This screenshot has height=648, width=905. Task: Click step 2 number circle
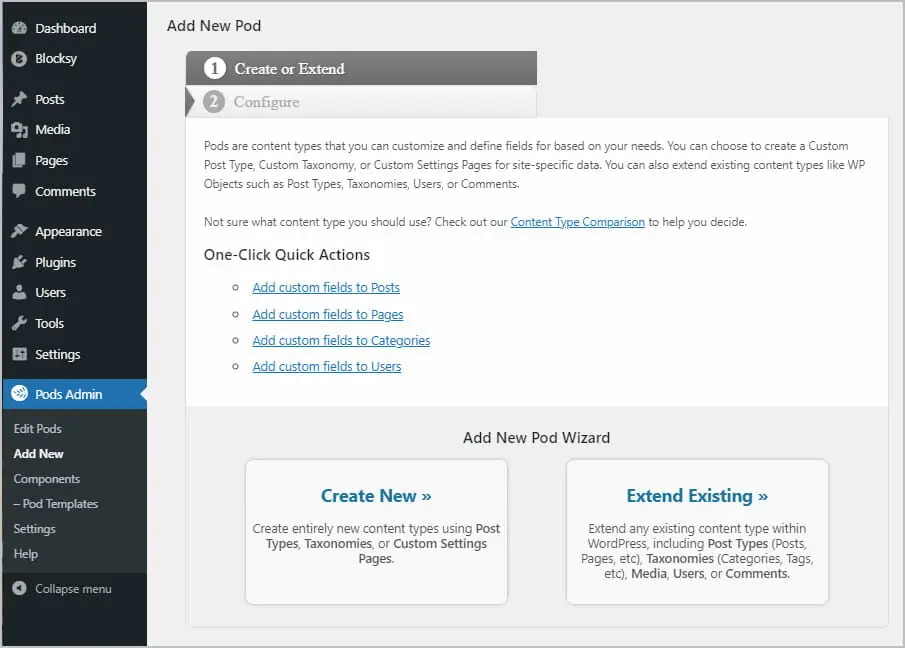tap(214, 102)
